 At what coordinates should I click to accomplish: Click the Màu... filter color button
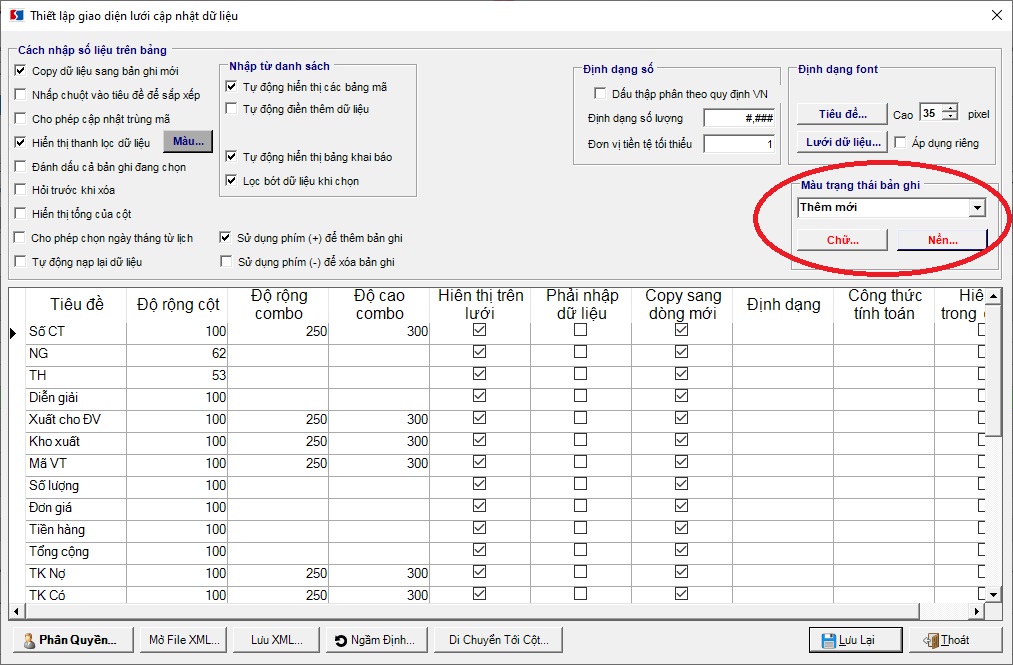(x=188, y=142)
